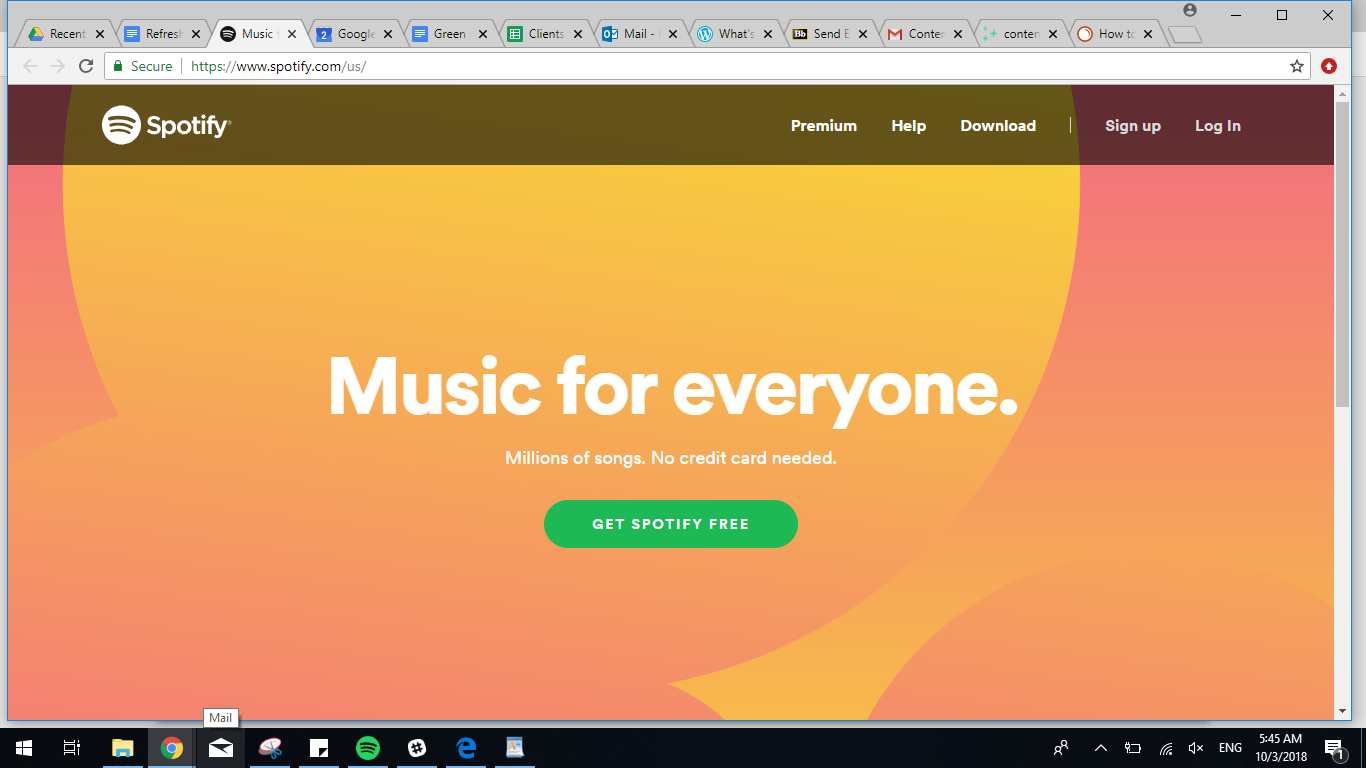
Task: Open the Help link in the navigation
Action: coord(909,126)
